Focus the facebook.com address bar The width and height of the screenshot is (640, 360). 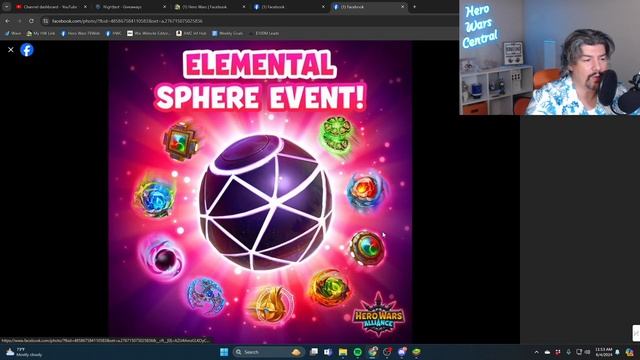tap(249, 21)
